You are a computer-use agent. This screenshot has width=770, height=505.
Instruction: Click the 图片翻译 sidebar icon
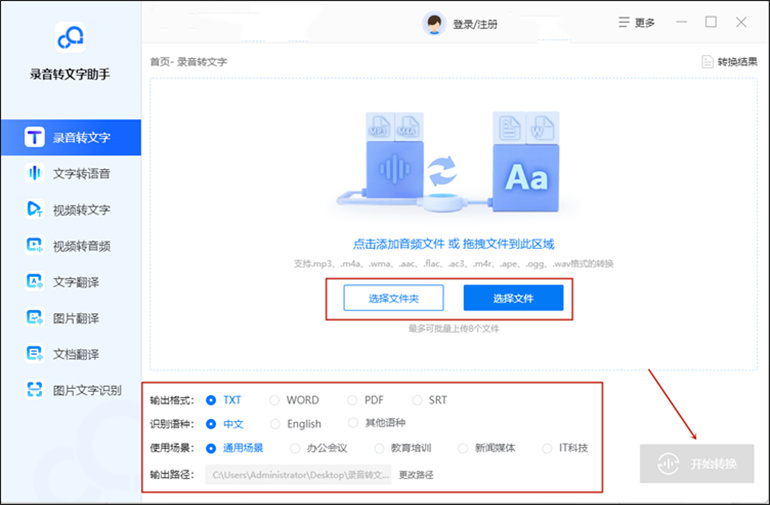click(x=34, y=318)
